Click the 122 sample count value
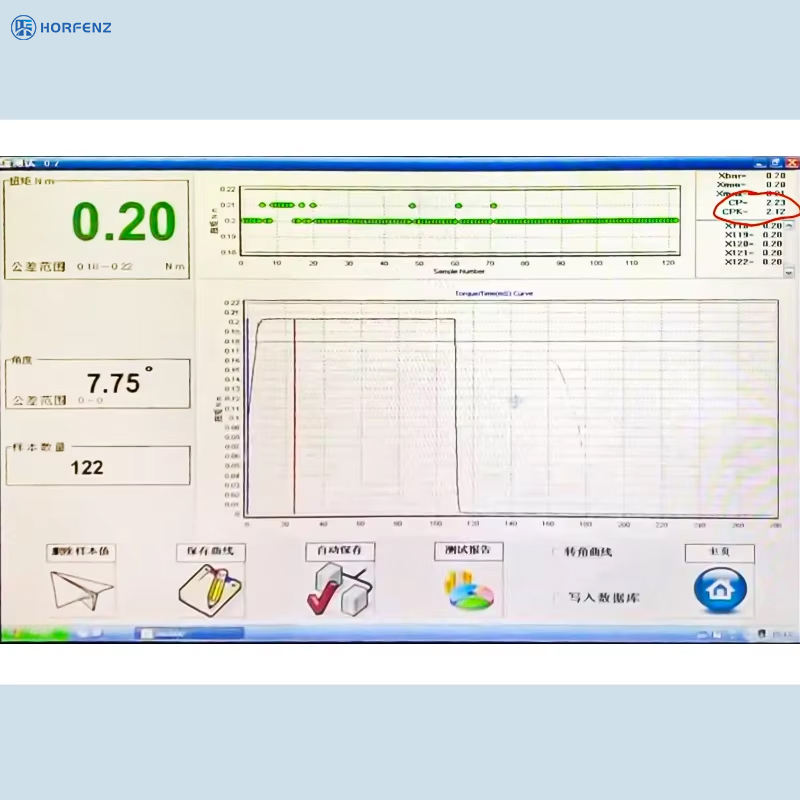This screenshot has height=800, width=800. coord(87,467)
